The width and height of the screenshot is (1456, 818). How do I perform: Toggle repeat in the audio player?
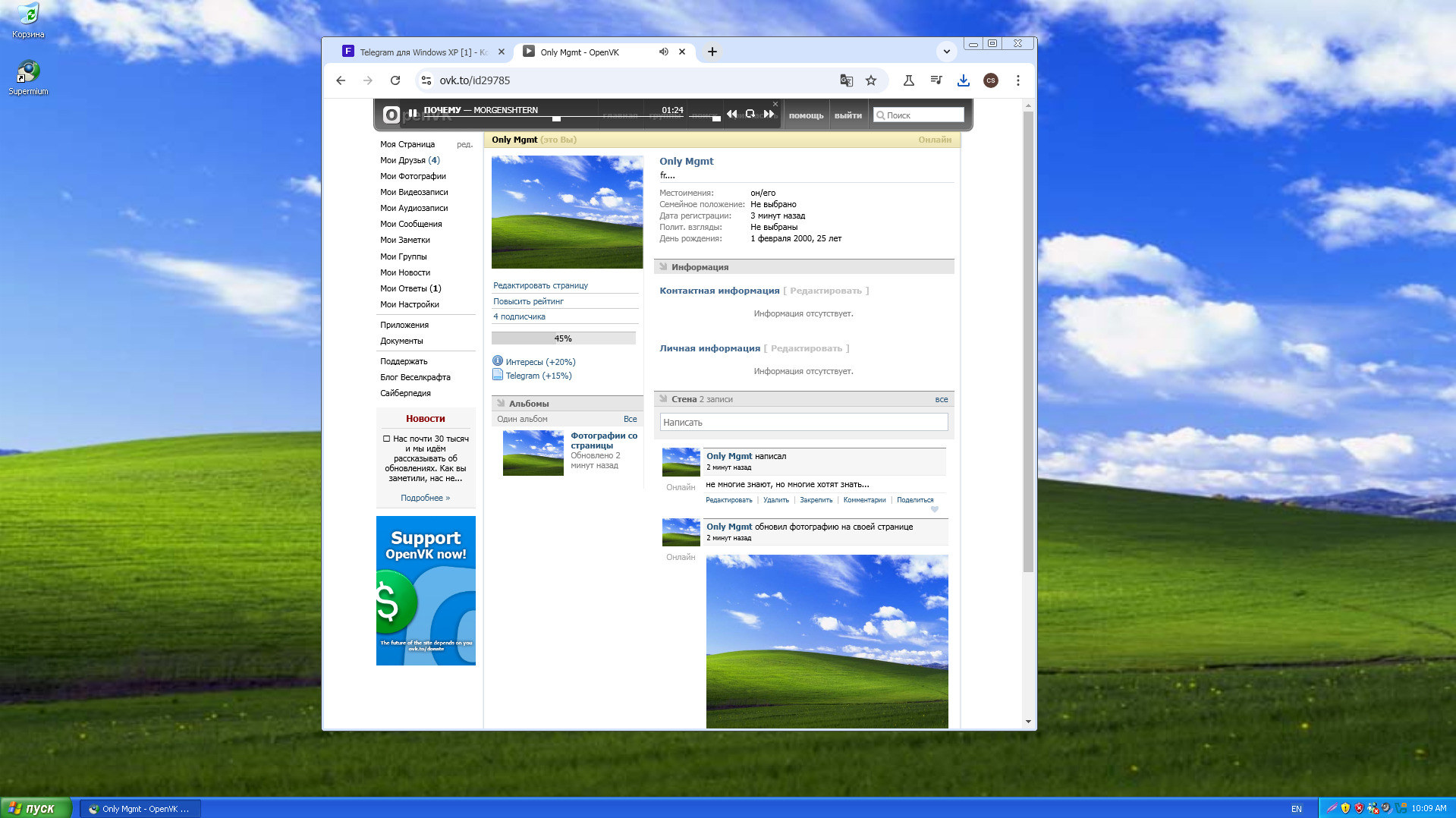click(750, 114)
